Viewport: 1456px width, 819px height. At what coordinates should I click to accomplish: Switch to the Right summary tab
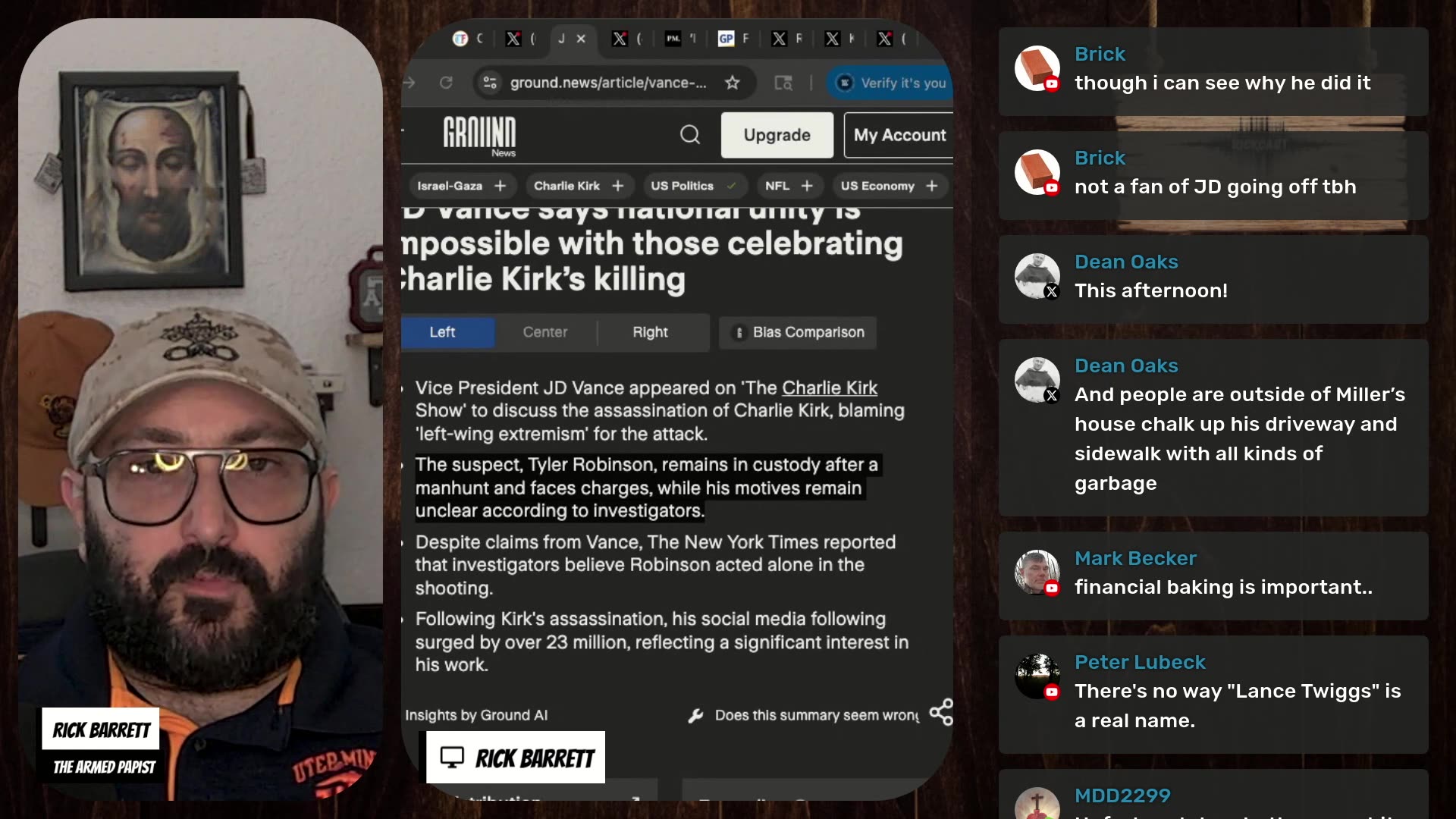pos(650,332)
